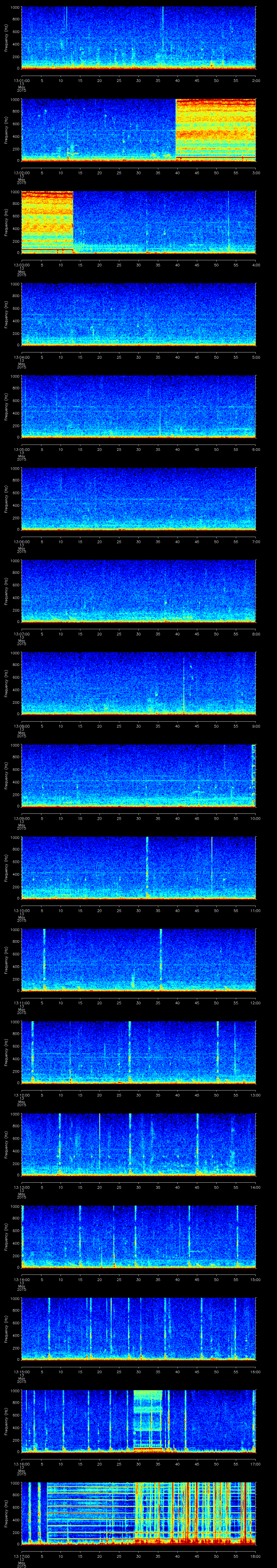Select the 13:15:00 spectrogram panel

point(138,1329)
